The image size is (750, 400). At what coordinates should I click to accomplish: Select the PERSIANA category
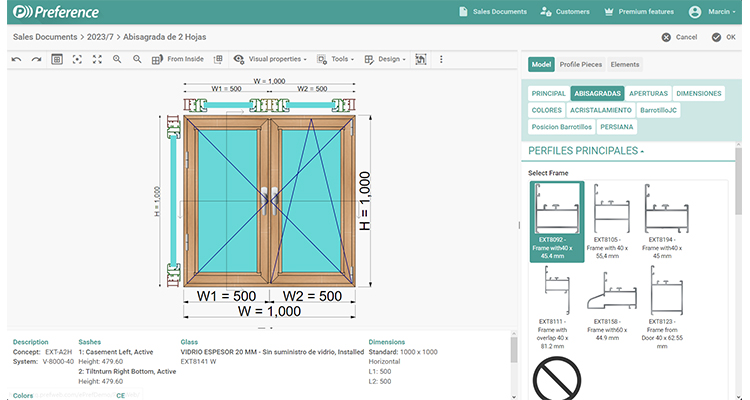click(x=617, y=127)
